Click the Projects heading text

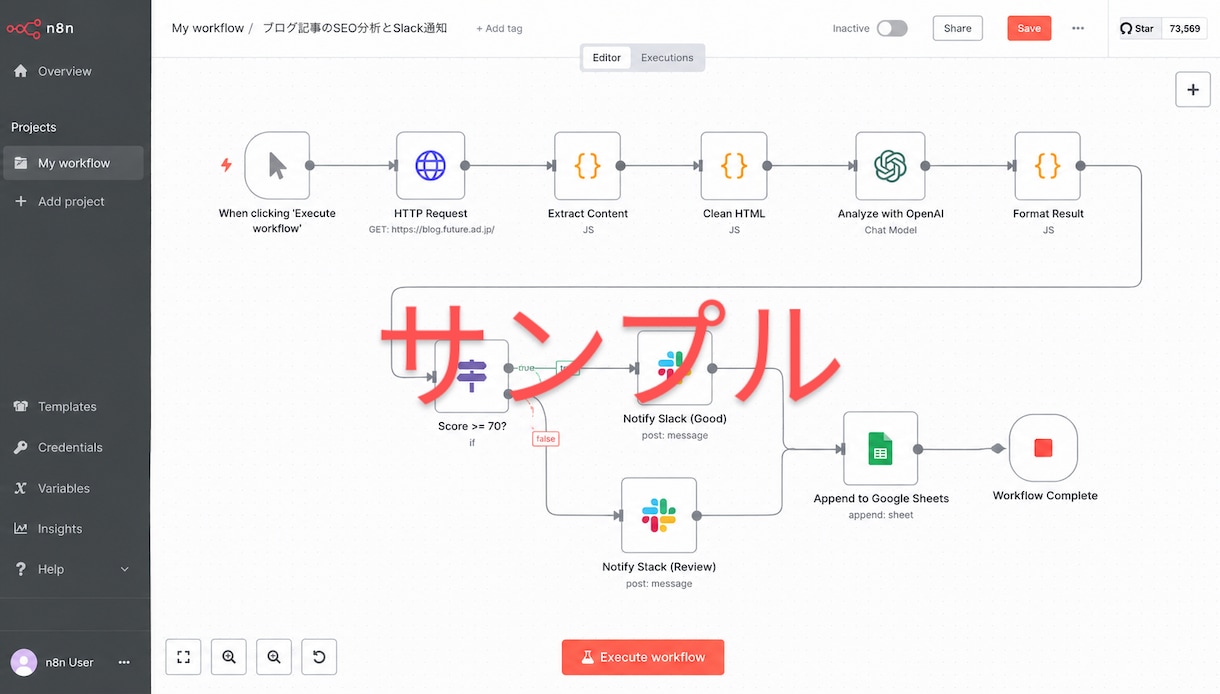click(34, 127)
